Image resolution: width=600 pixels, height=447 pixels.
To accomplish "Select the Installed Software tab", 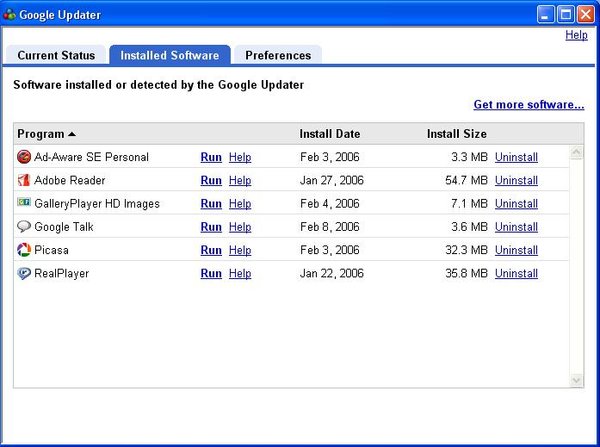I will 170,55.
